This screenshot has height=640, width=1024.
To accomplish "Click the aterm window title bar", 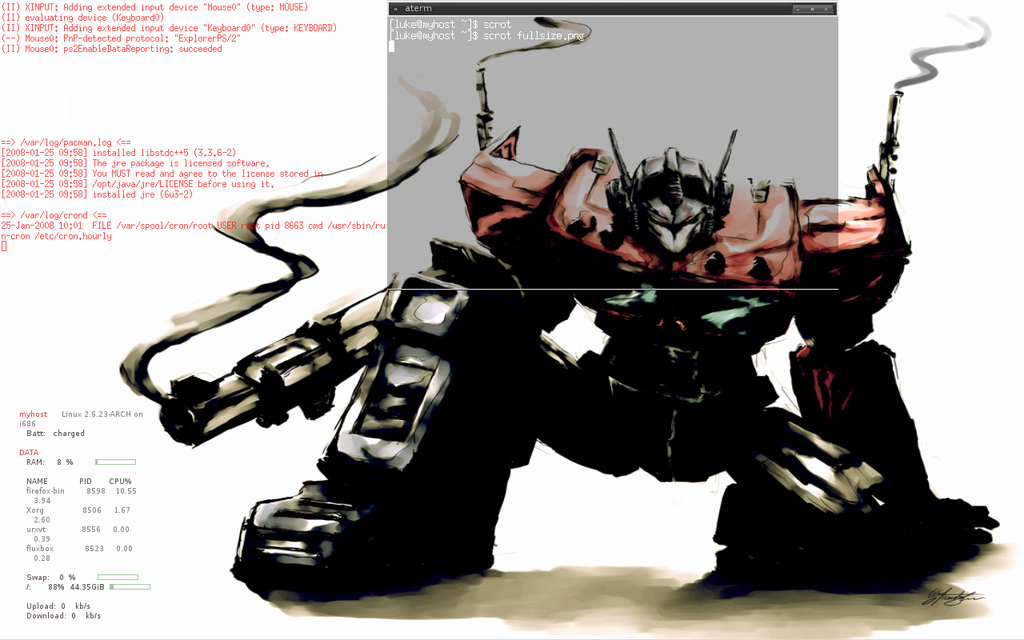I will pos(600,9).
